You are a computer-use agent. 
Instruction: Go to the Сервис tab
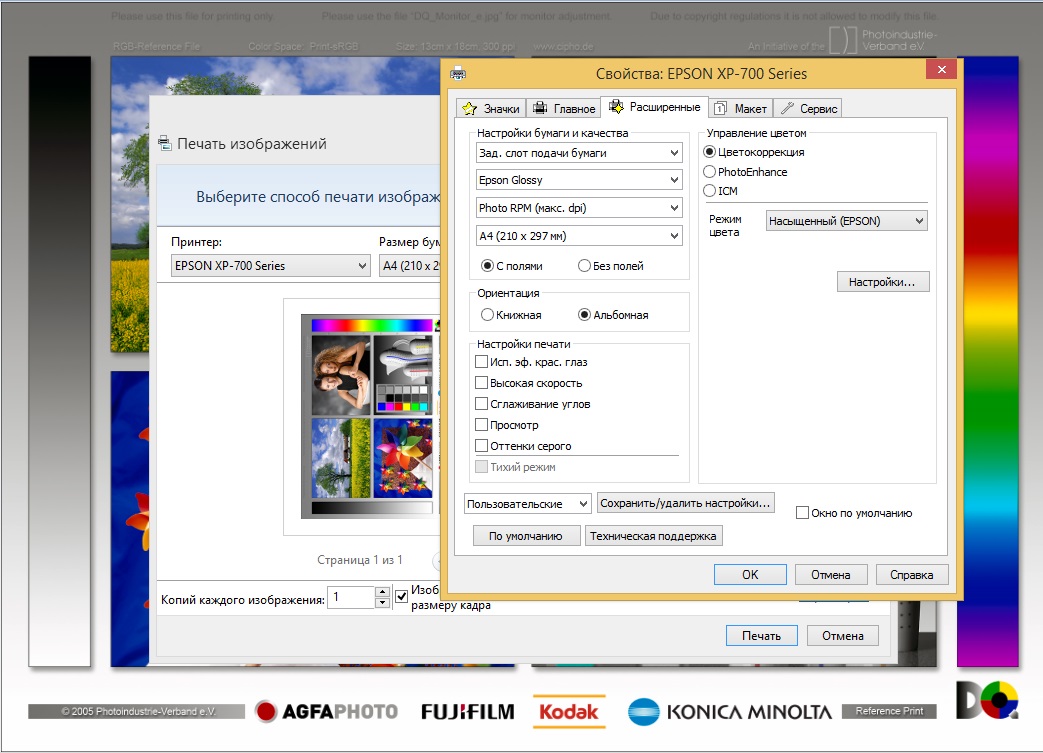[808, 108]
